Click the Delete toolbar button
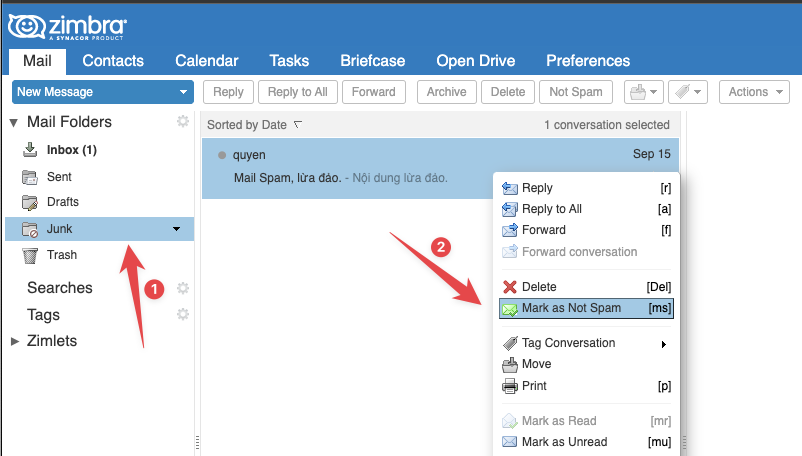 tap(508, 92)
